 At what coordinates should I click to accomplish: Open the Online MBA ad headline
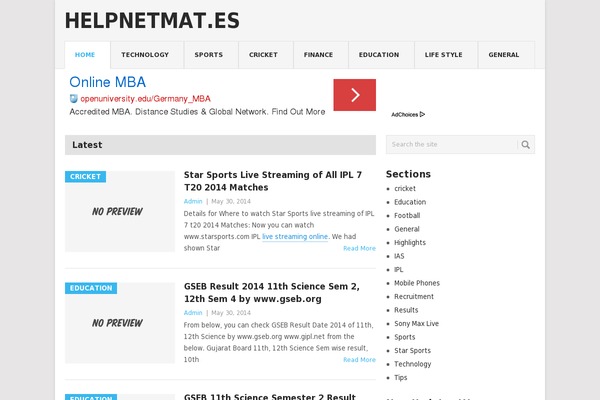click(108, 82)
